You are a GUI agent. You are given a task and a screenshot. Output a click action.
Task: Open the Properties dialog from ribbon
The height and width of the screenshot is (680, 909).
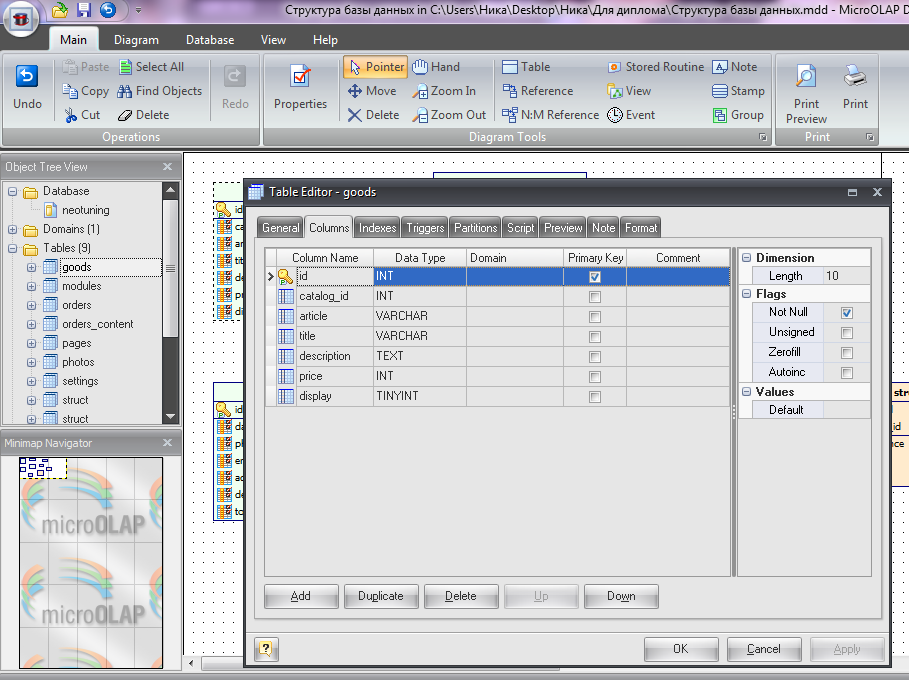300,87
